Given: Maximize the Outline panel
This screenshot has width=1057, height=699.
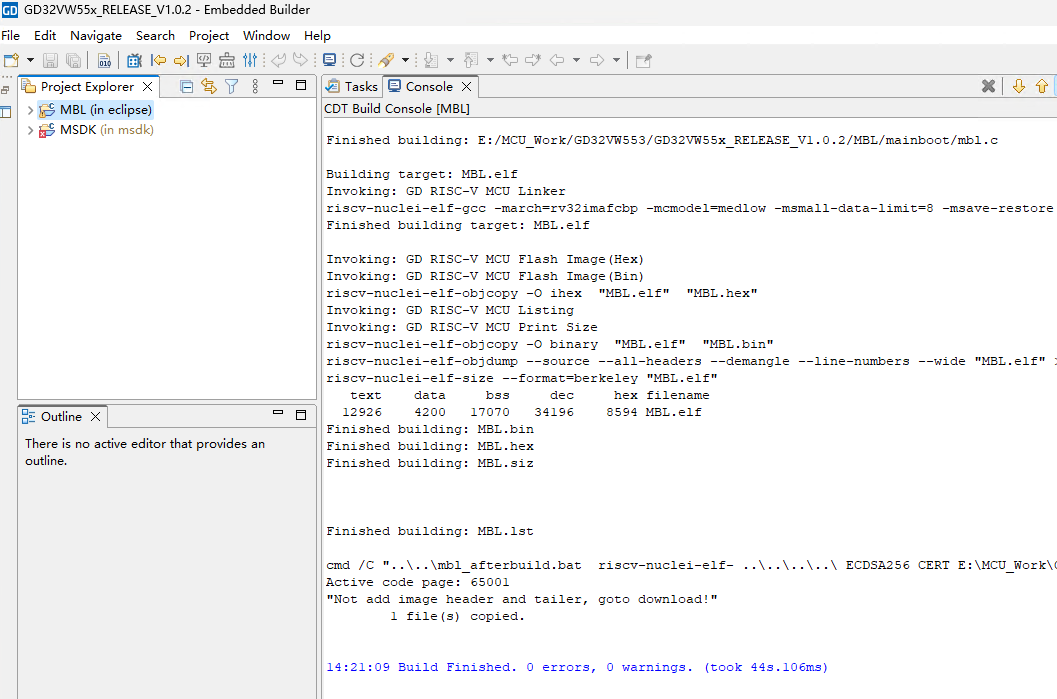Looking at the screenshot, I should 301,415.
